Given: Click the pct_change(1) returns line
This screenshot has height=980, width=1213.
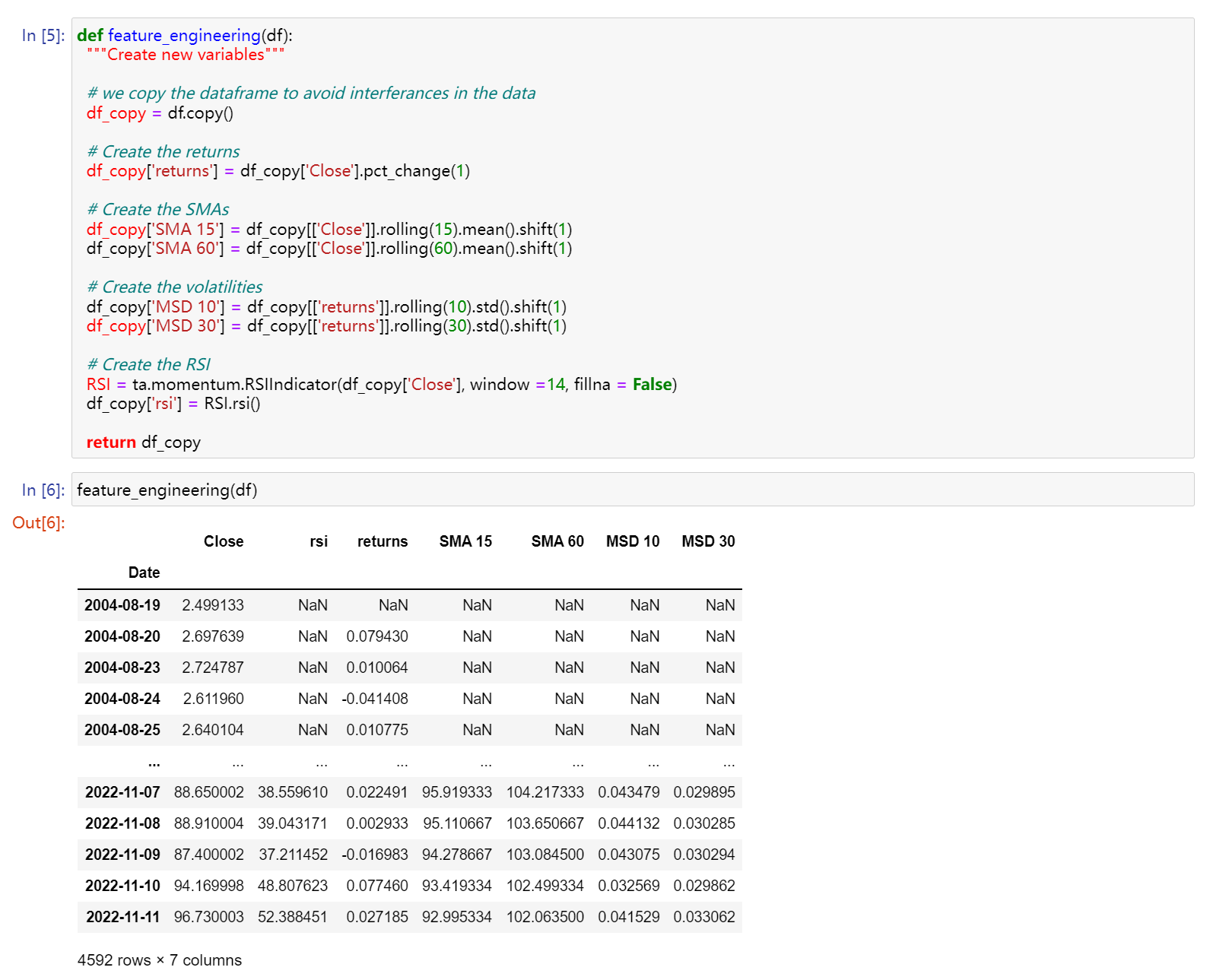Looking at the screenshot, I should pyautogui.click(x=278, y=171).
